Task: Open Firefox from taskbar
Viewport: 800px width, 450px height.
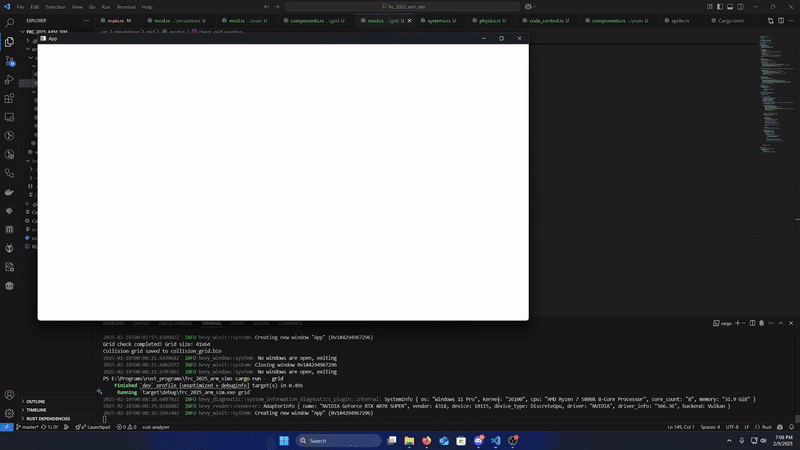Action: click(427, 441)
